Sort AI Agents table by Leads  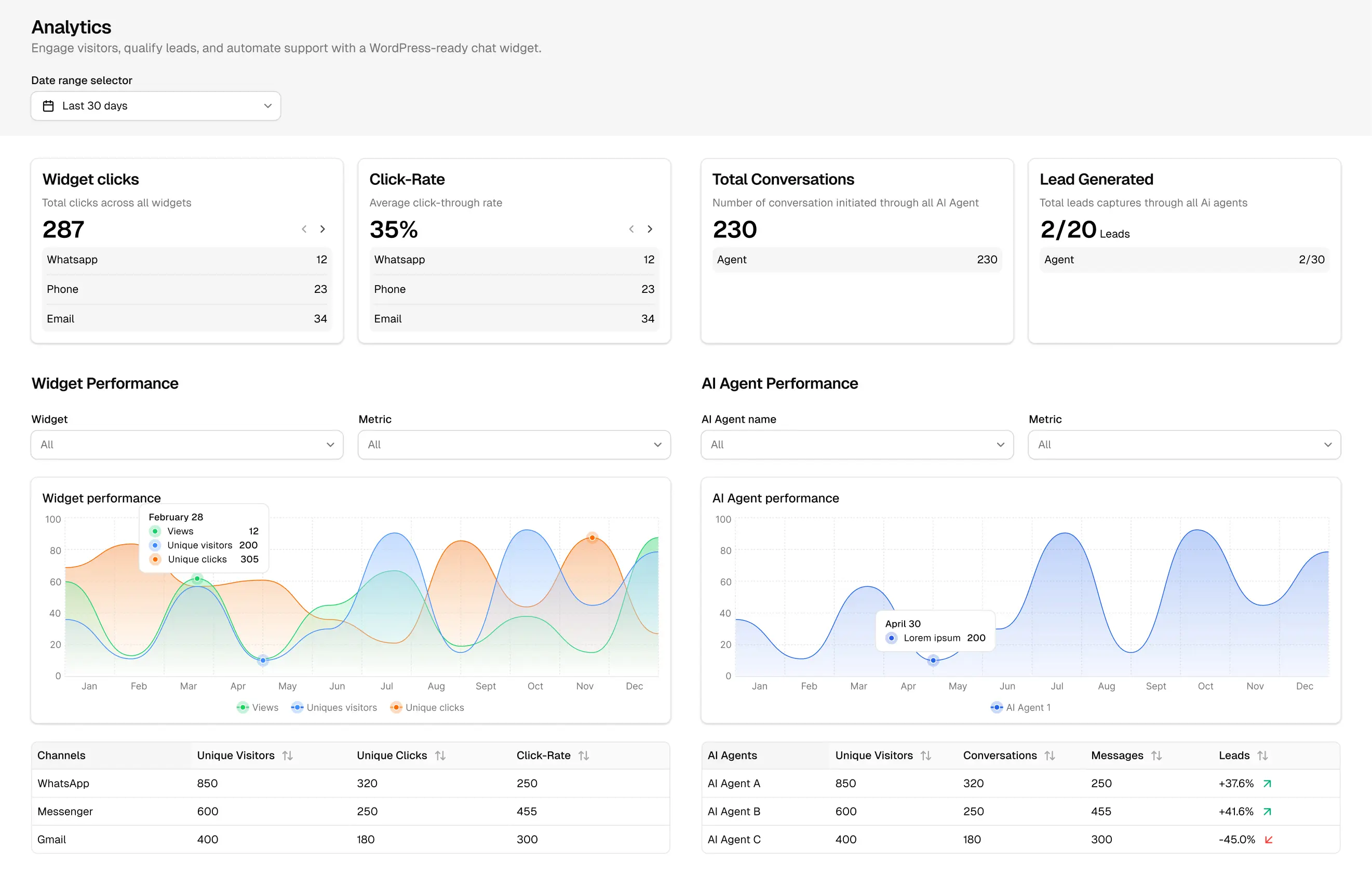tap(1262, 756)
